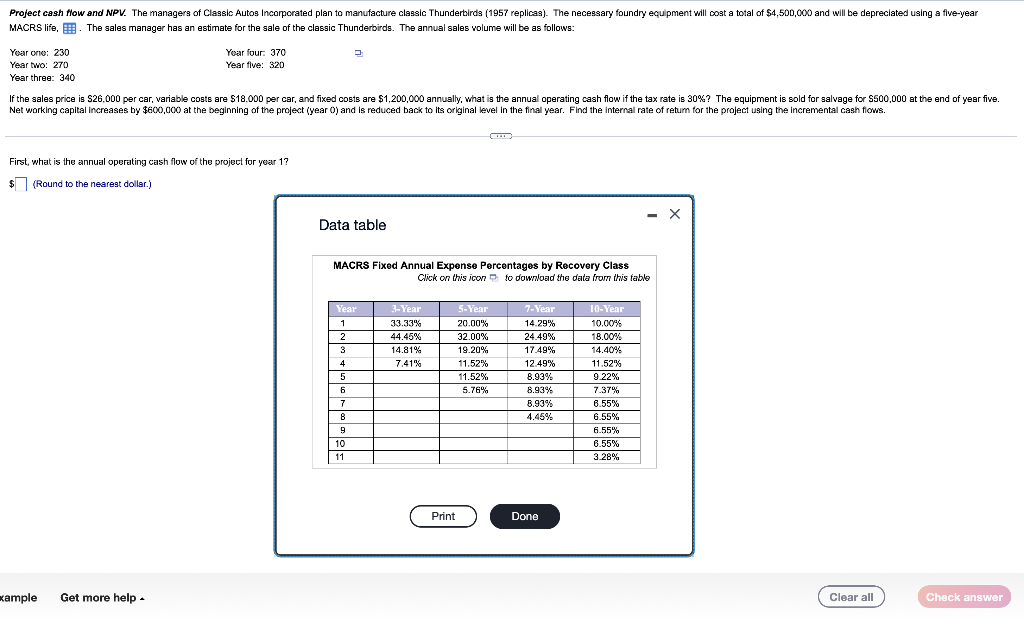This screenshot has width=1024, height=624.
Task: Click the Clear all button
Action: (851, 596)
